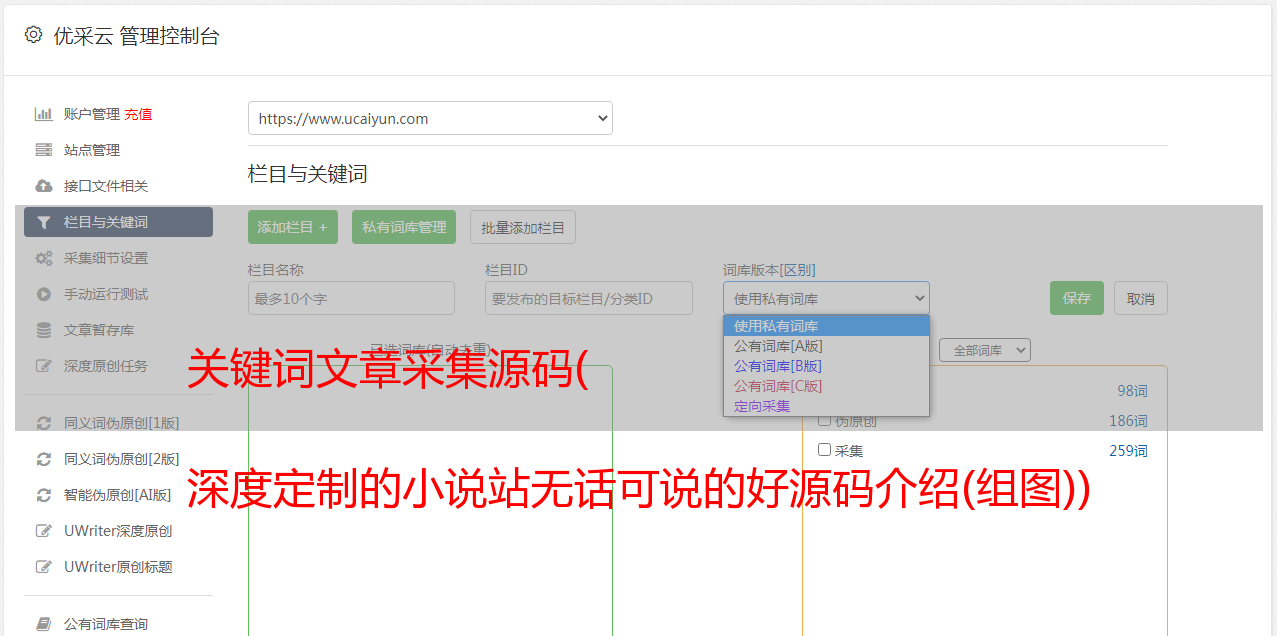Click the edit icon for 深度原创任务
Image resolution: width=1277 pixels, height=636 pixels.
point(43,366)
